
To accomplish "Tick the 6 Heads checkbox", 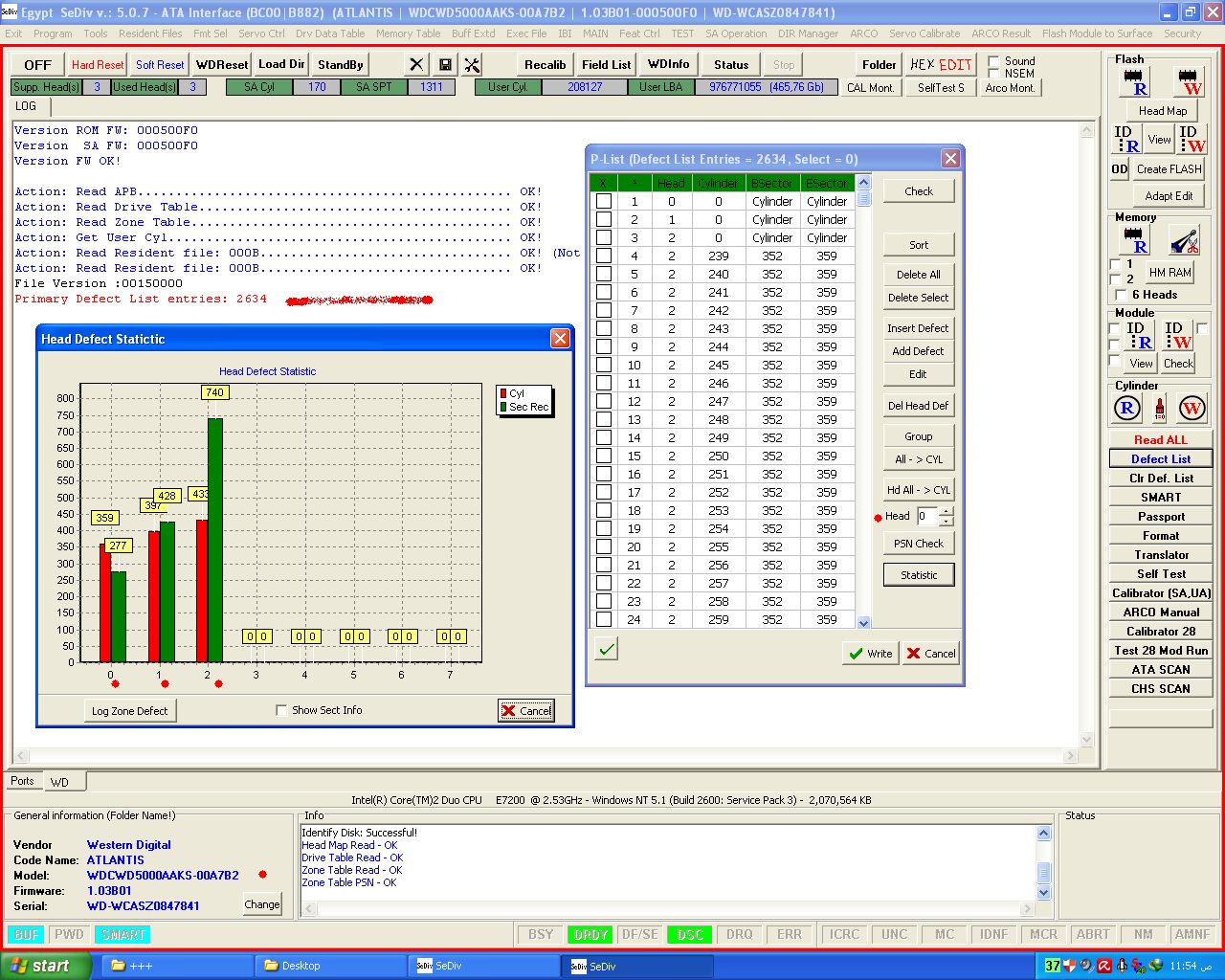I will pyautogui.click(x=1121, y=295).
